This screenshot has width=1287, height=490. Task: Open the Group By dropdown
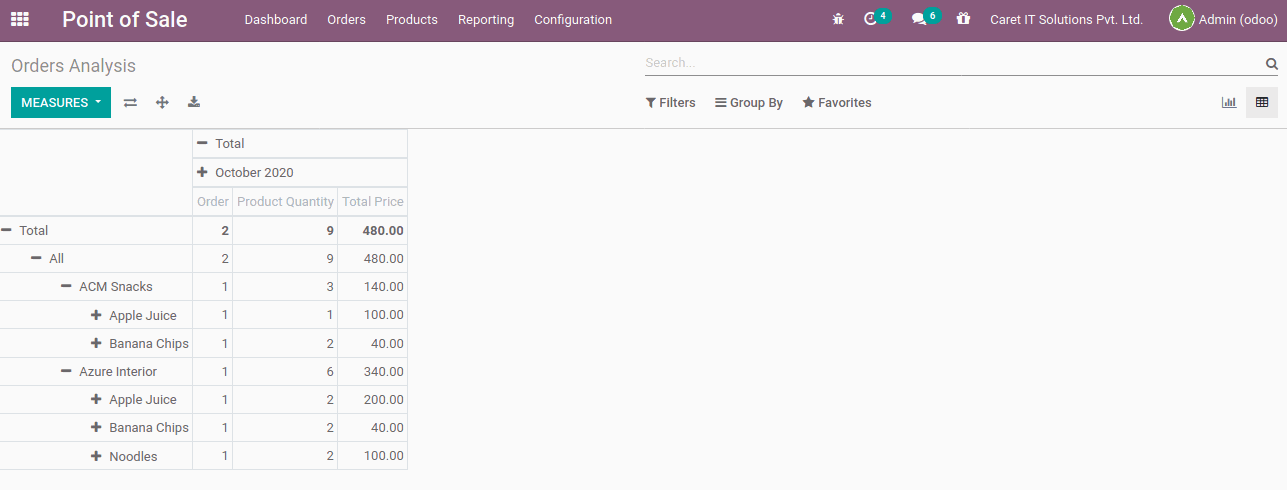pyautogui.click(x=749, y=103)
